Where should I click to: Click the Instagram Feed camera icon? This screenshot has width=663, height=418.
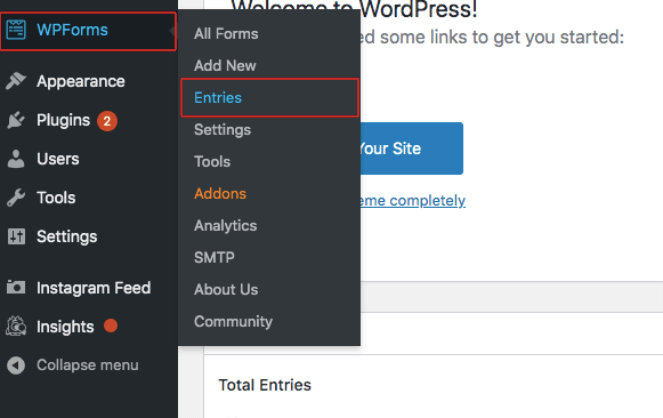(16, 287)
